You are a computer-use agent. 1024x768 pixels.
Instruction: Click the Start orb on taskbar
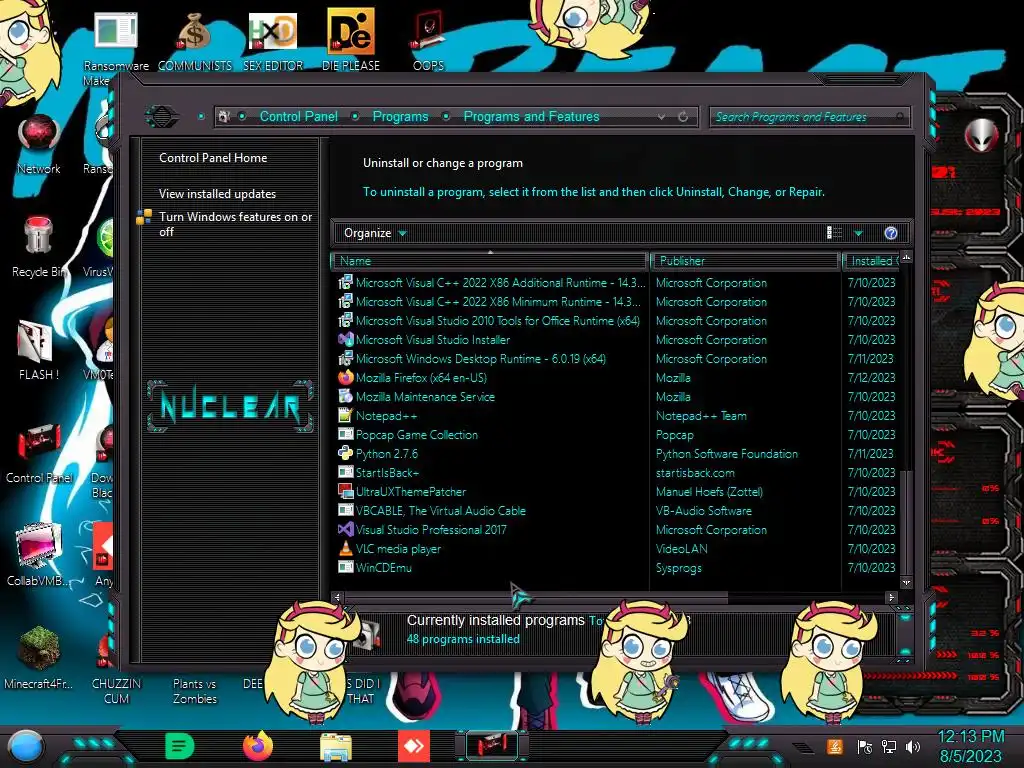point(25,746)
